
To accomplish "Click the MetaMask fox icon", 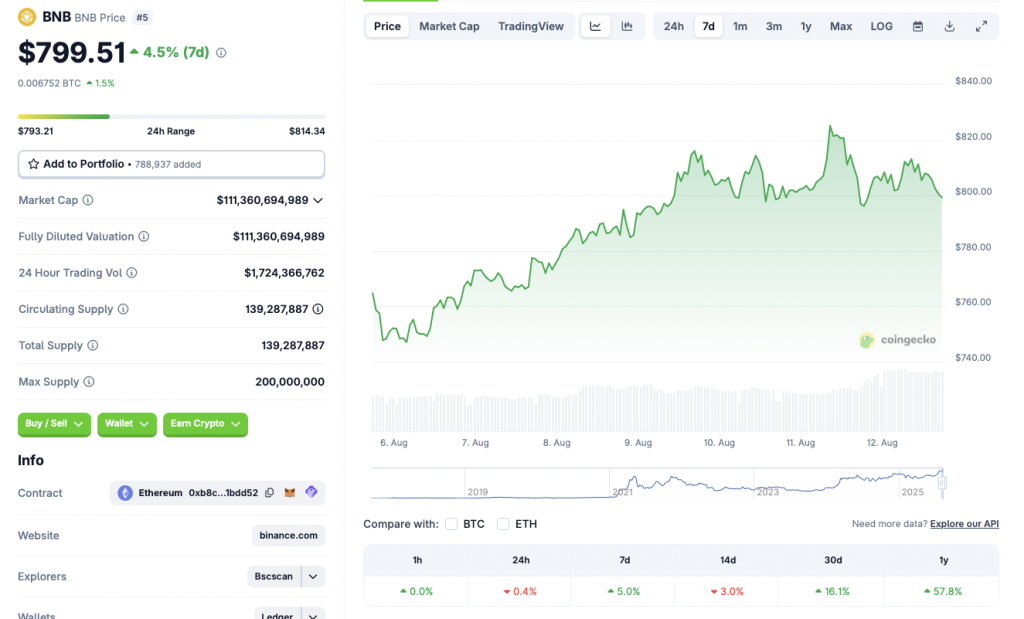I will tap(290, 493).
